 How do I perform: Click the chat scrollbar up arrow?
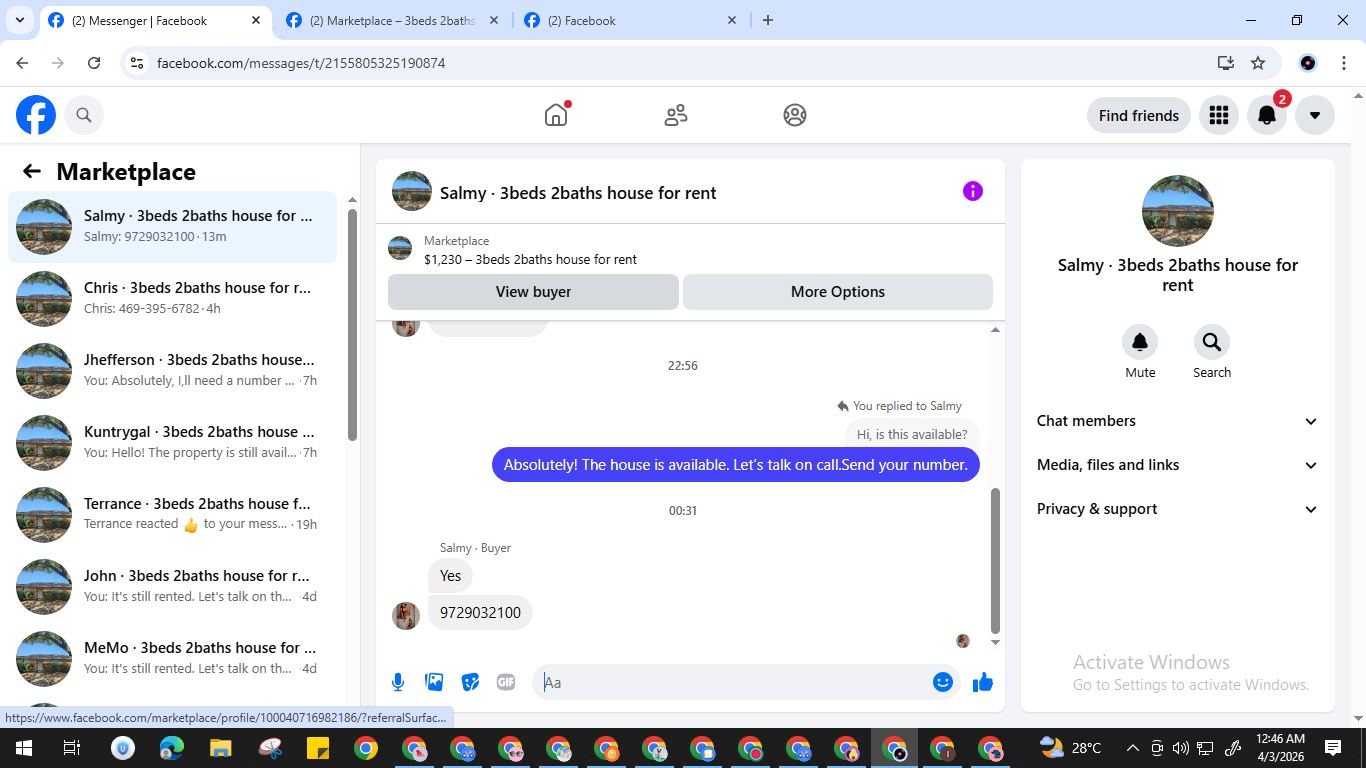995,329
